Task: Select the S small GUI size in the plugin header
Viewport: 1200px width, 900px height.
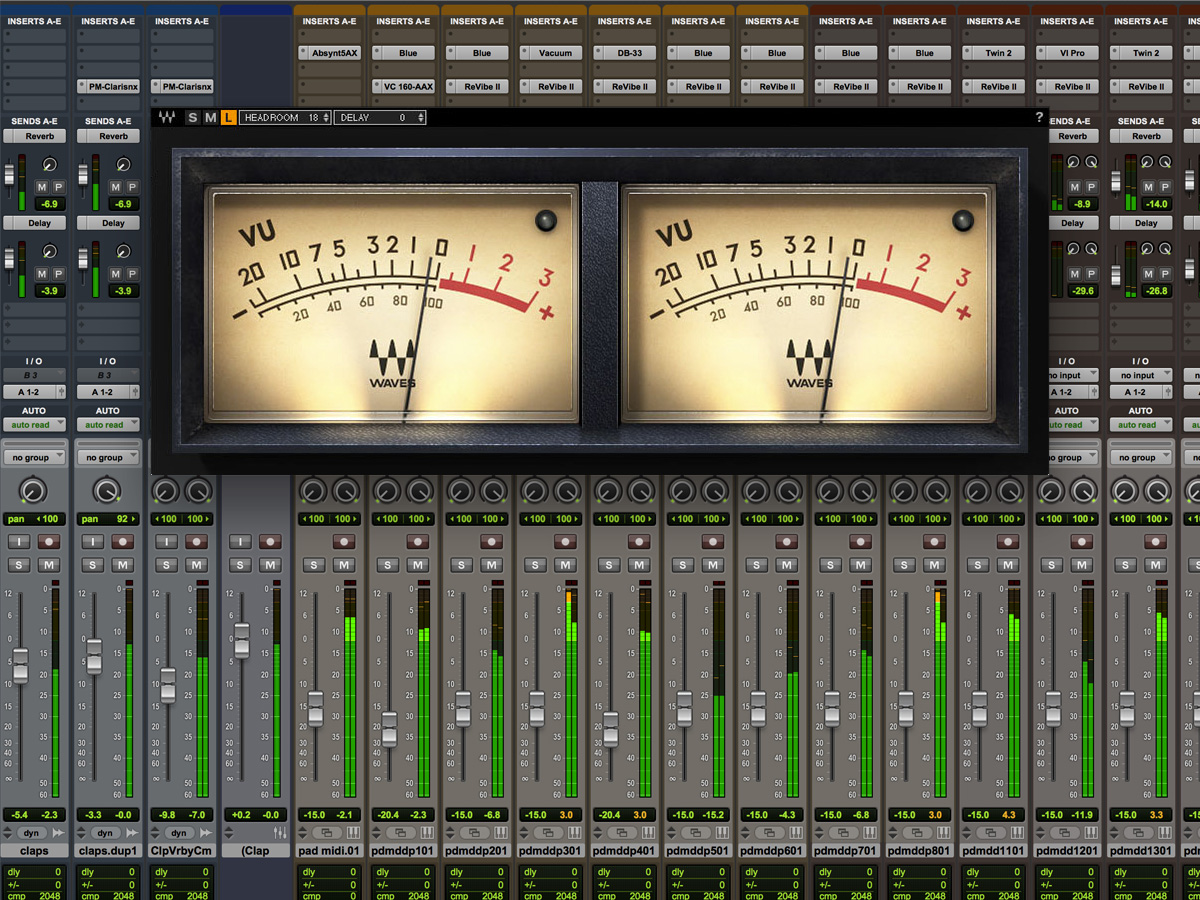Action: (x=193, y=117)
